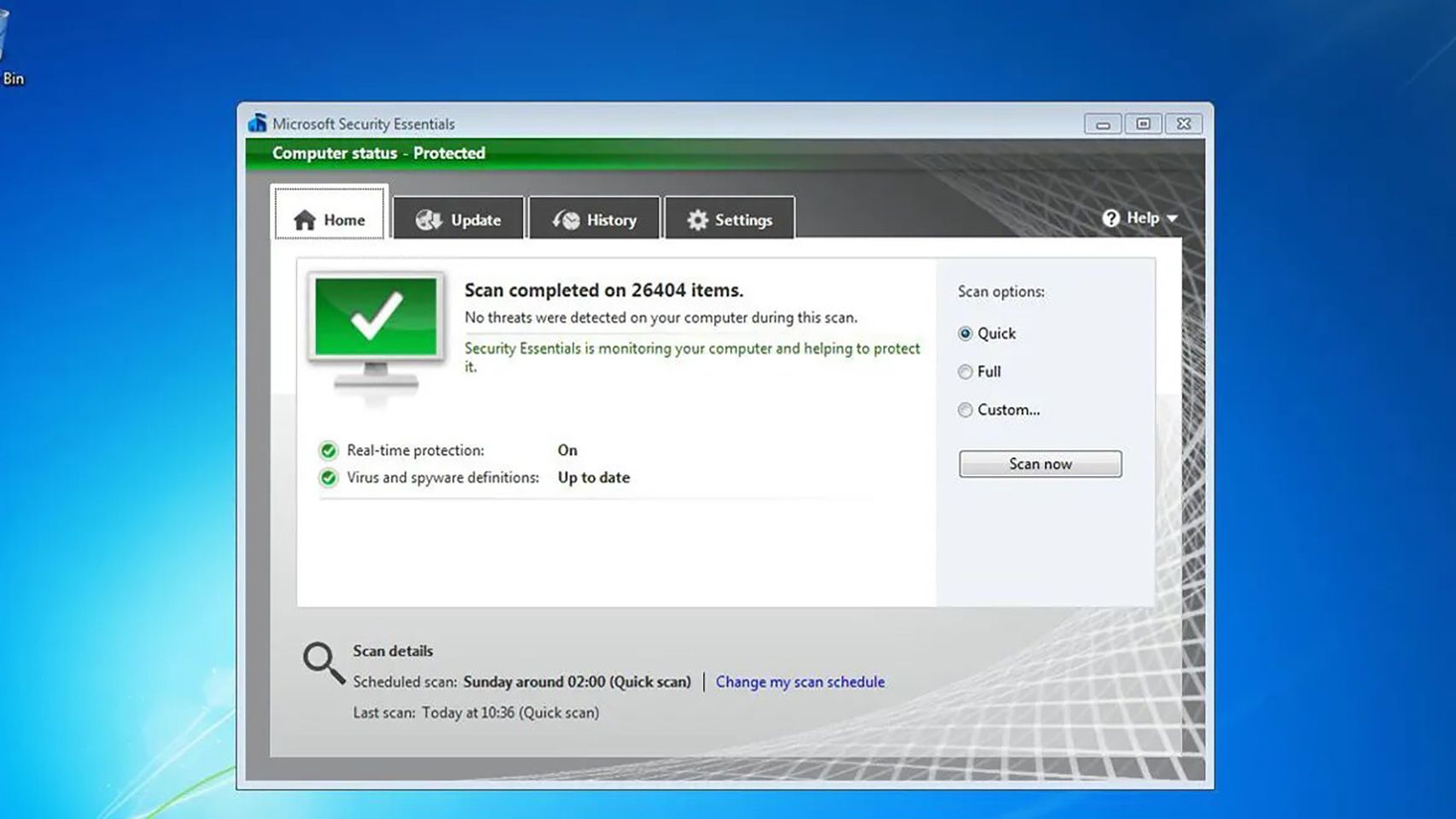This screenshot has height=819, width=1456.
Task: Click the house icon on Home tab
Action: [x=305, y=220]
